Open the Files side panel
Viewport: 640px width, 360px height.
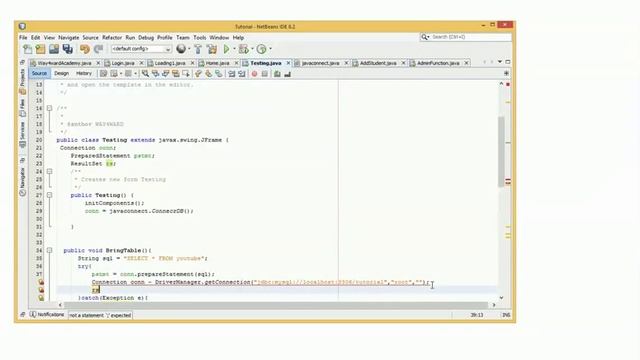point(22,108)
